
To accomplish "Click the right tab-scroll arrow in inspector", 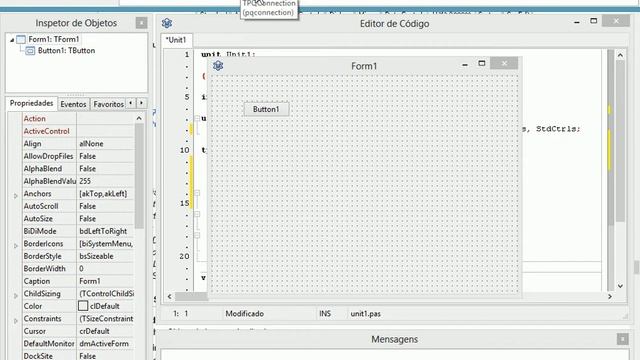I will click(x=141, y=103).
